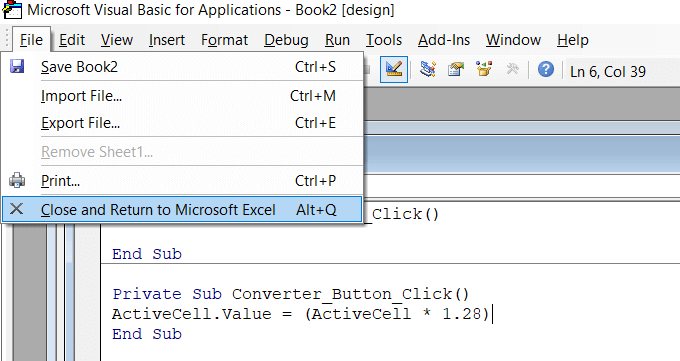680x361 pixels.
Task: Click the Toolbox toolbar icon
Action: (x=512, y=69)
